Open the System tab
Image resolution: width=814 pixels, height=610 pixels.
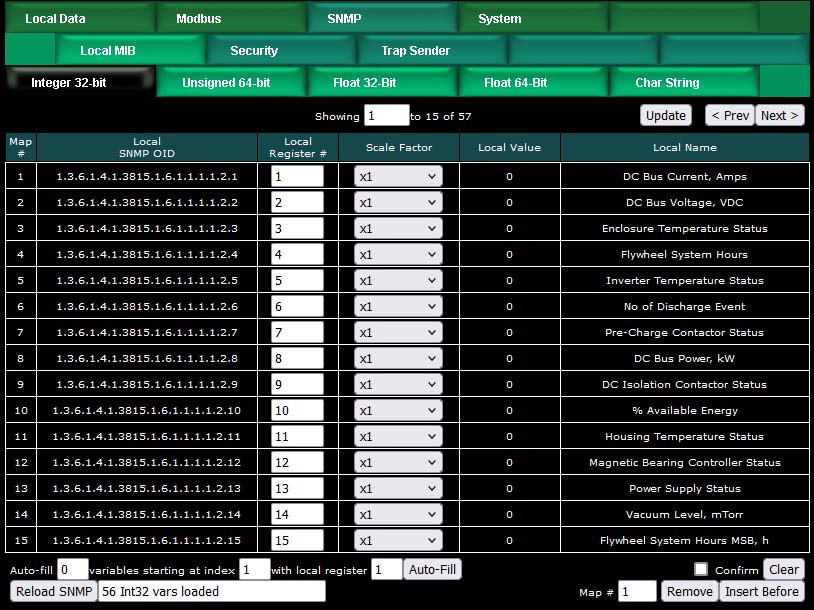[x=499, y=19]
